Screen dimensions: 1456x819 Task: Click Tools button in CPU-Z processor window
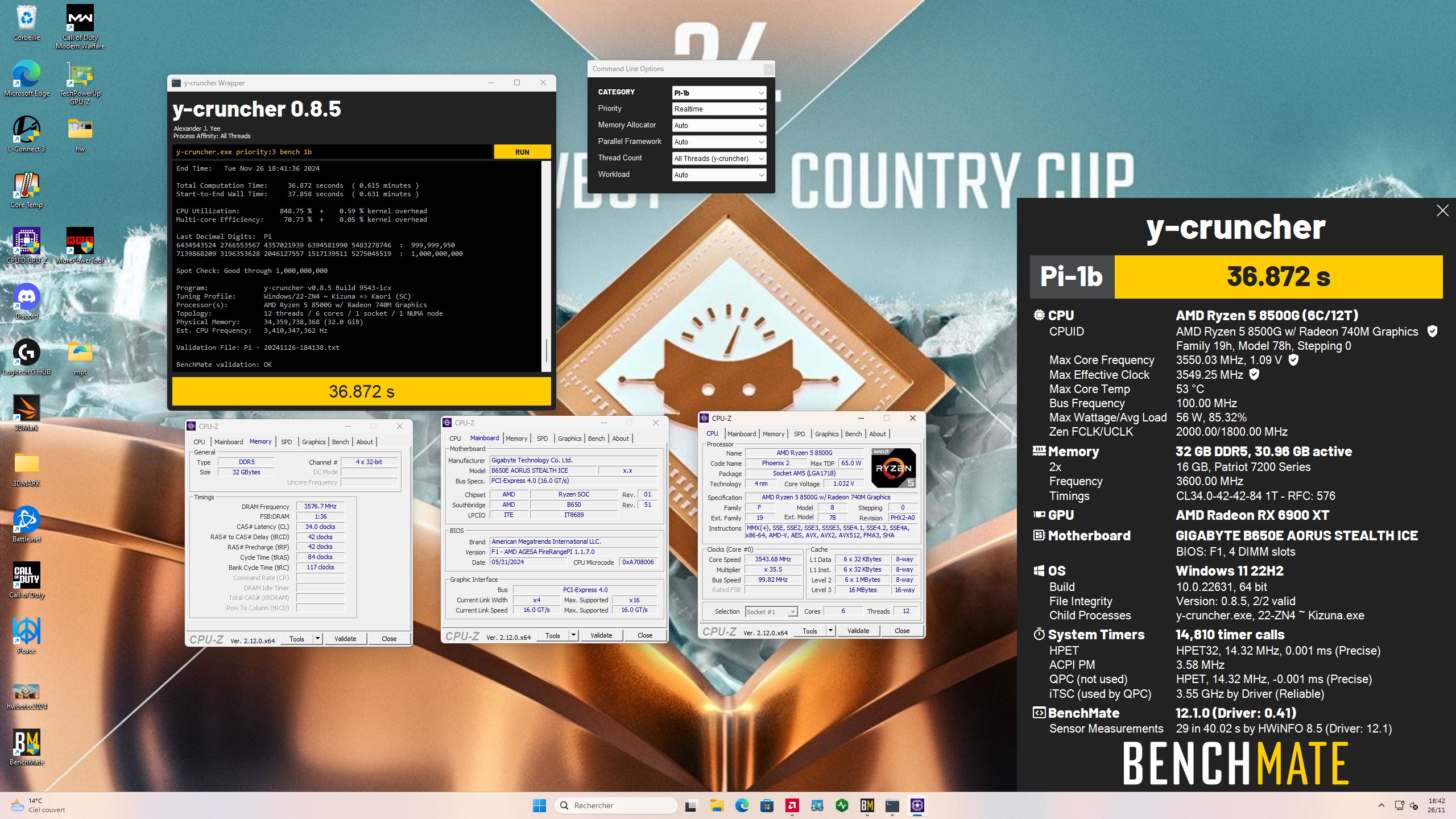tap(810, 631)
